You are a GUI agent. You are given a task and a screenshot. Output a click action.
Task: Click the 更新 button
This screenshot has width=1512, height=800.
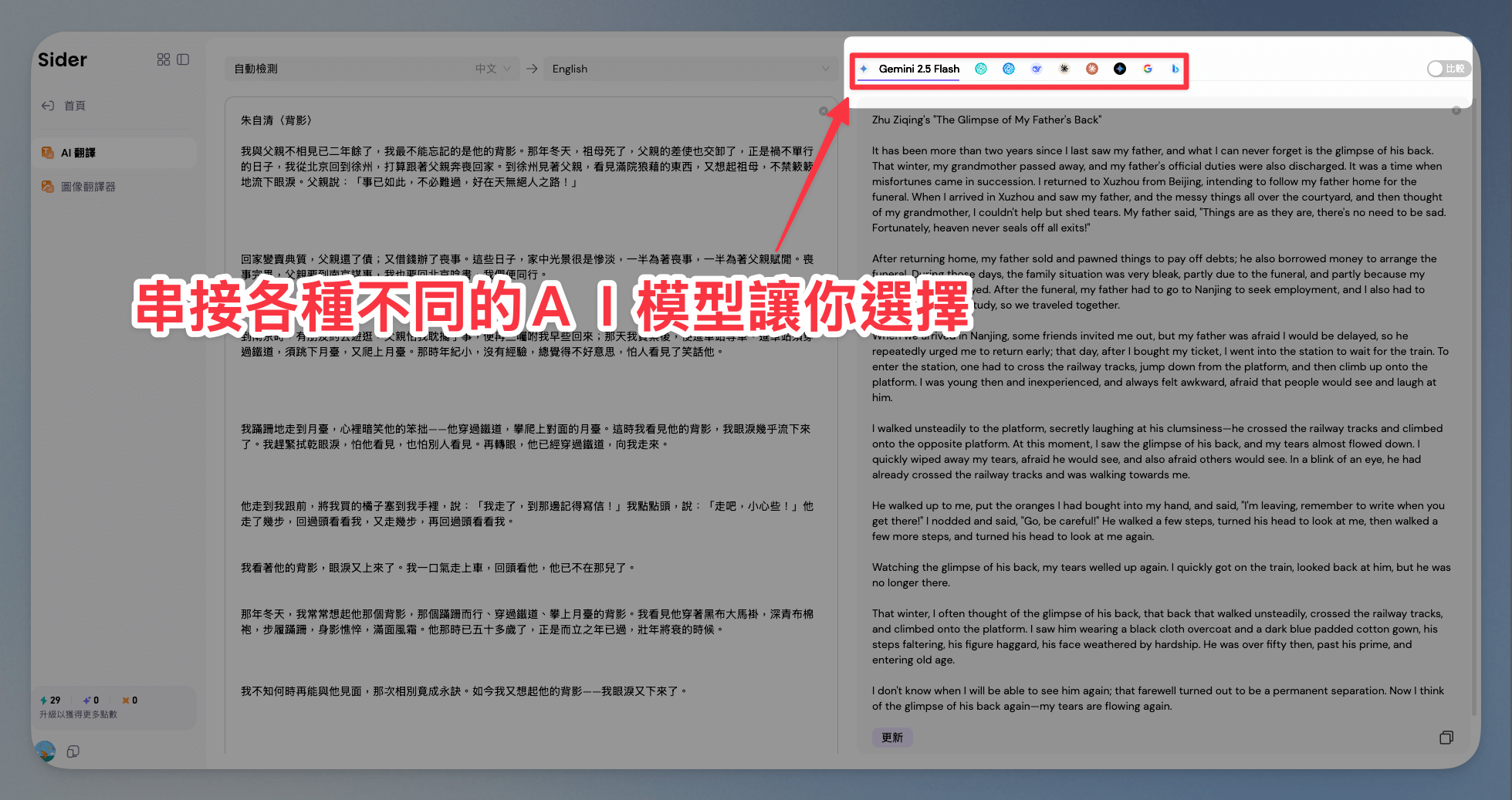point(892,738)
